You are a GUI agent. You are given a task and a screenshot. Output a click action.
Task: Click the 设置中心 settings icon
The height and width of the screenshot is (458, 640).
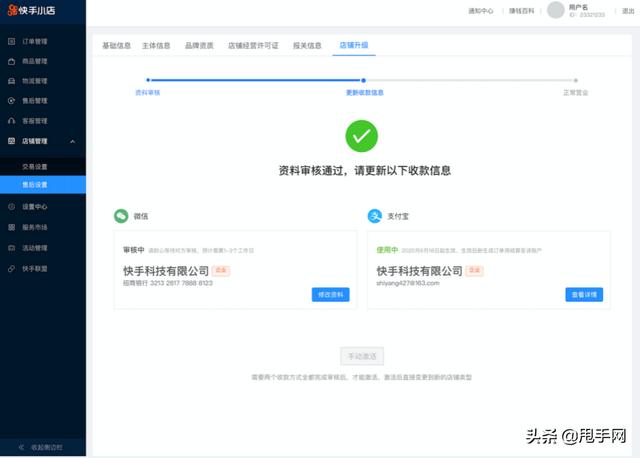pos(11,207)
